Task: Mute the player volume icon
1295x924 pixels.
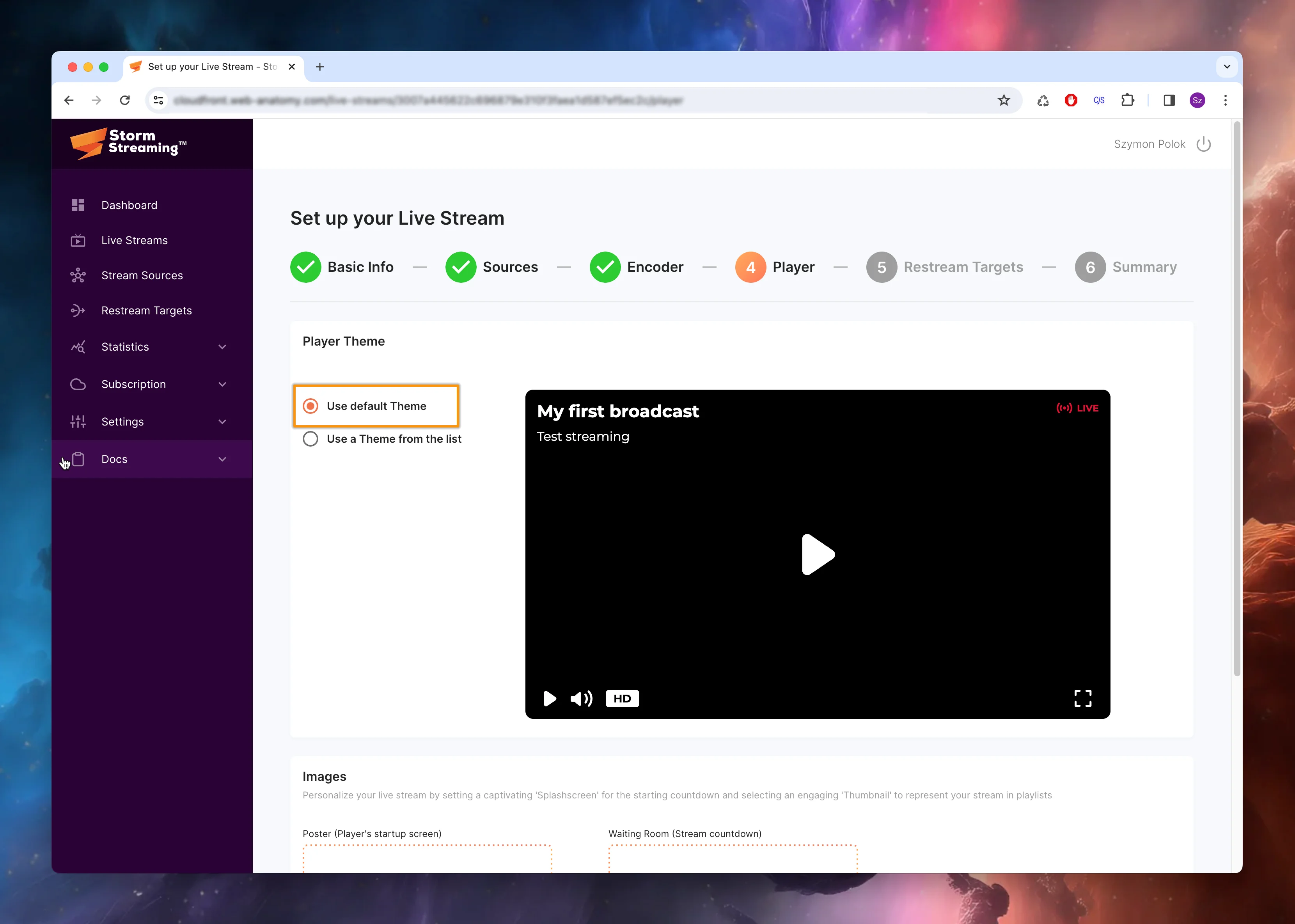Action: pos(581,698)
